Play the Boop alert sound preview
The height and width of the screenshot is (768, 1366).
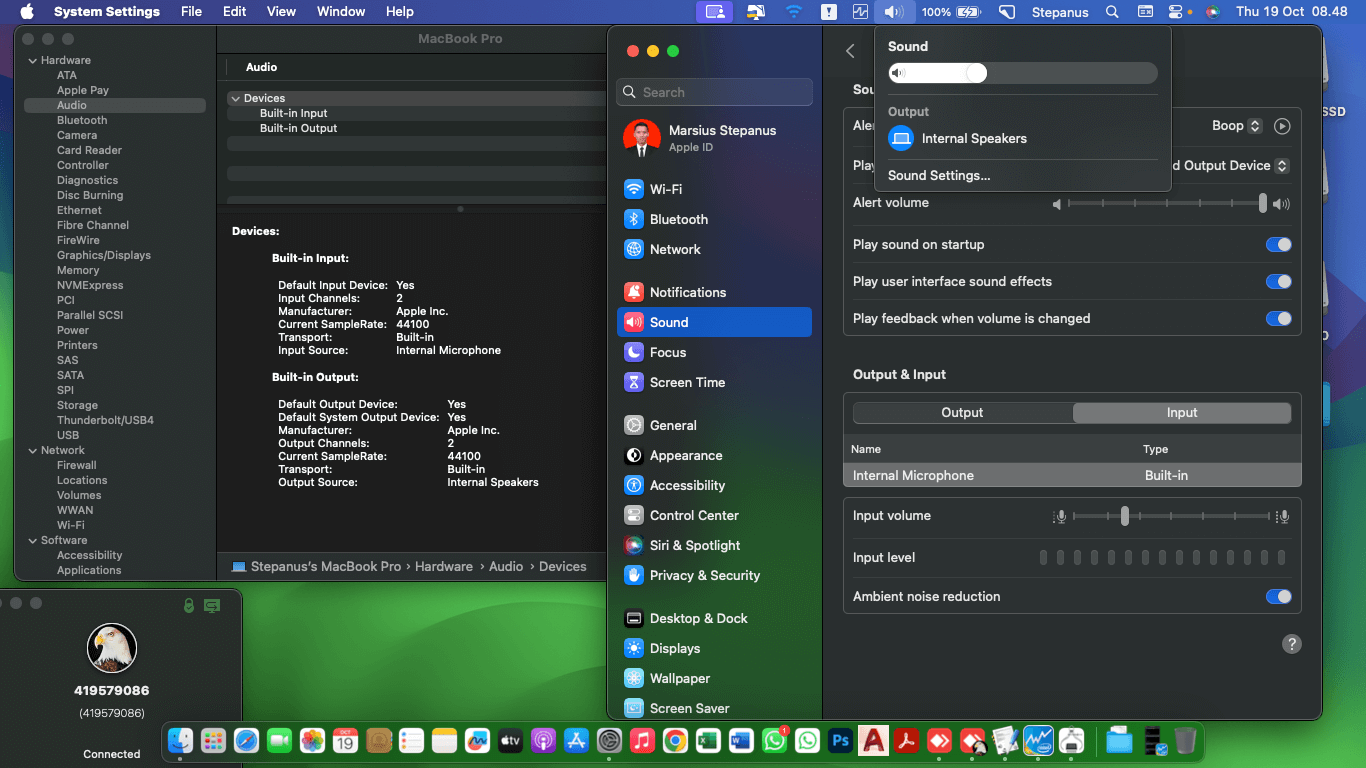click(x=1282, y=126)
